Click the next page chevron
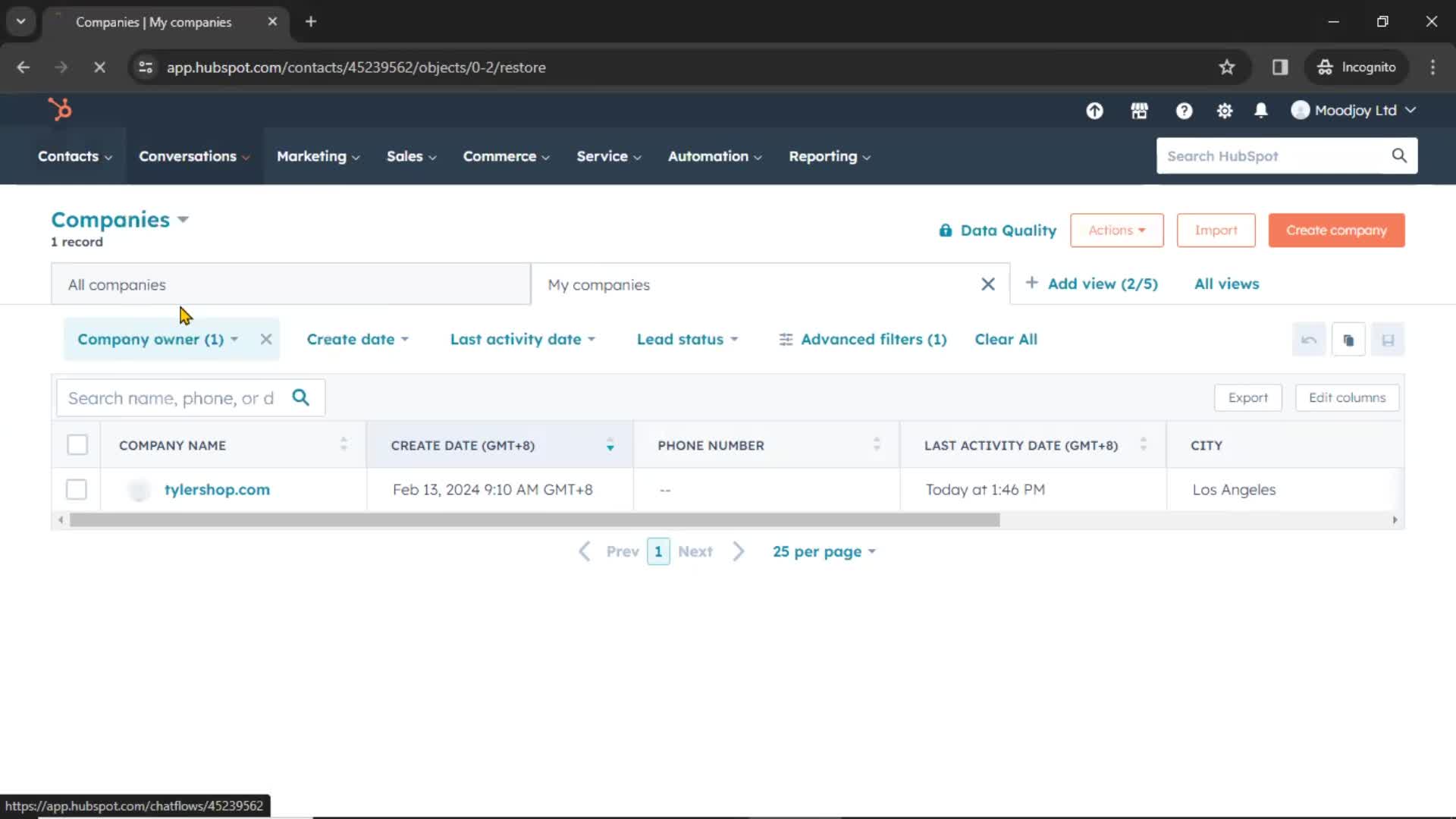 (739, 551)
